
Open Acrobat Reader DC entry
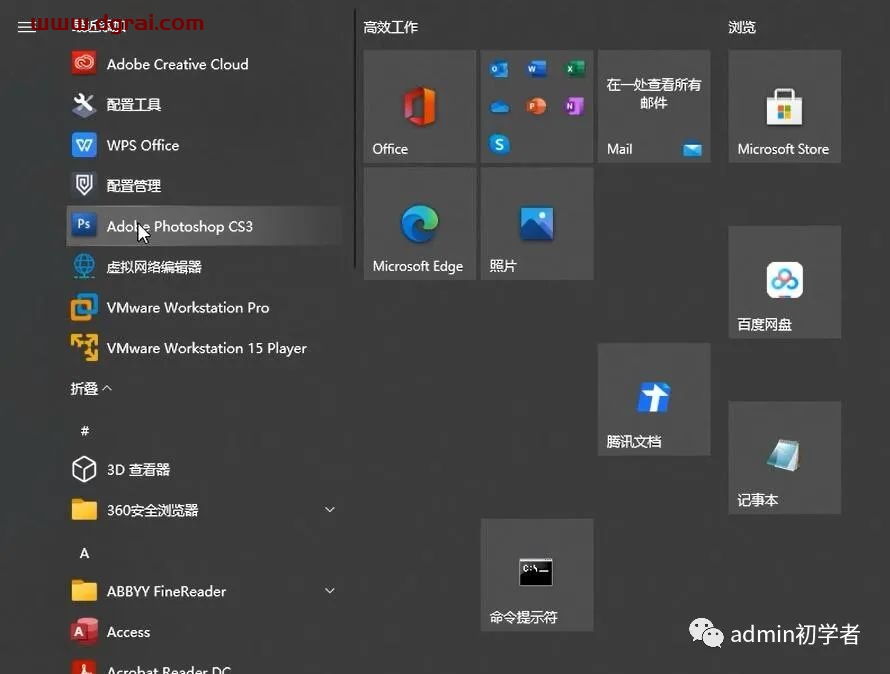click(x=204, y=665)
